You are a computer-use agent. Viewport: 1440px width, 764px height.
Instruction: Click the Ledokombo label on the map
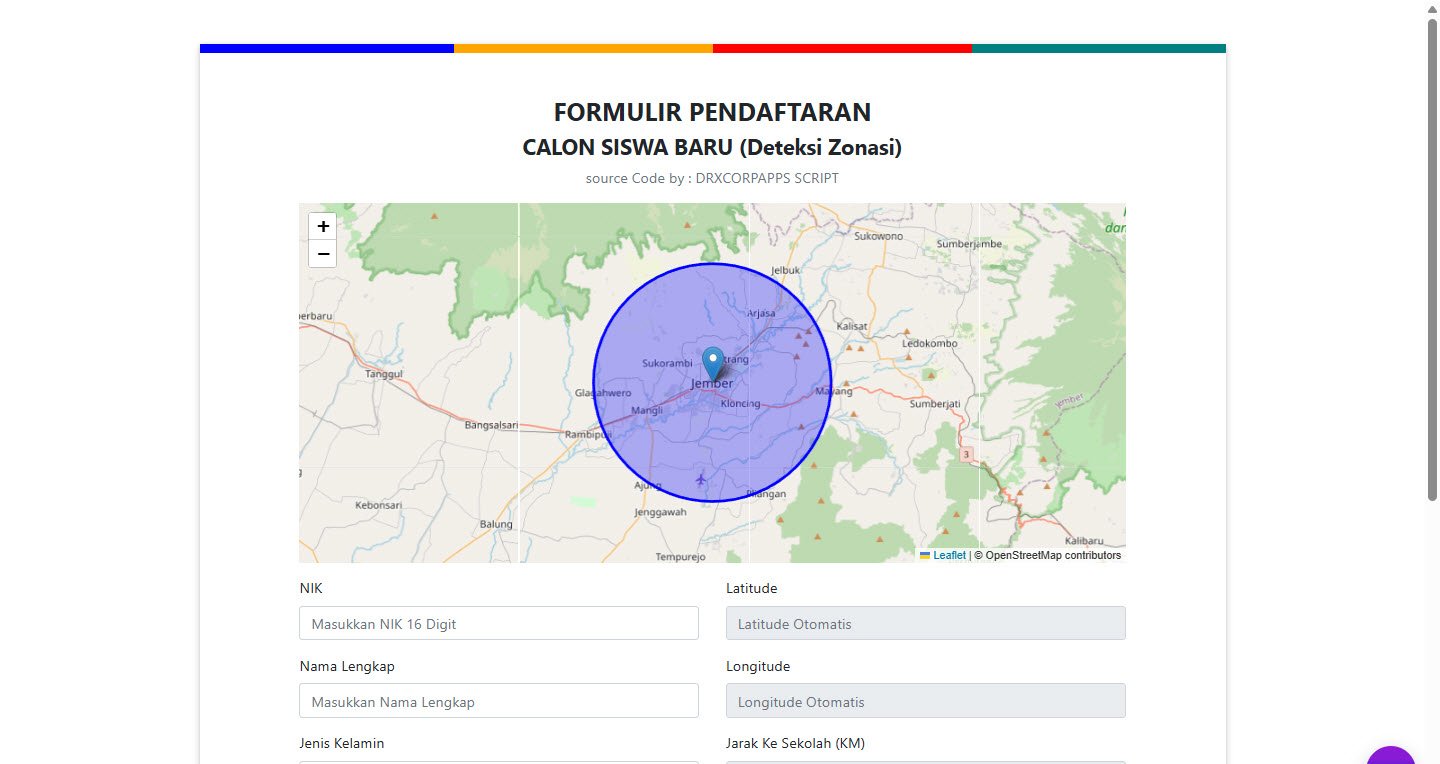930,343
